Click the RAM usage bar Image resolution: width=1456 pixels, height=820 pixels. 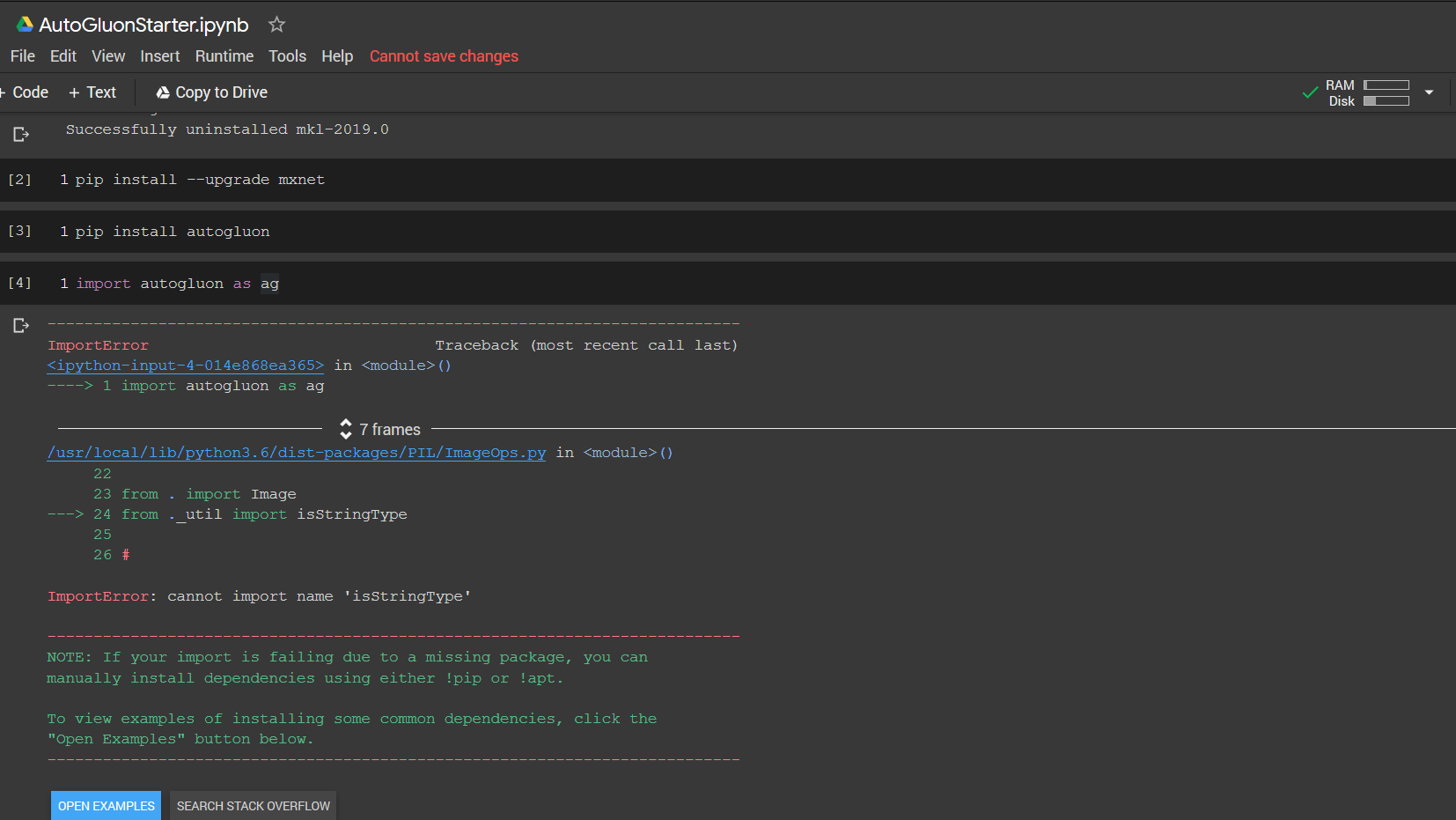click(x=1386, y=85)
